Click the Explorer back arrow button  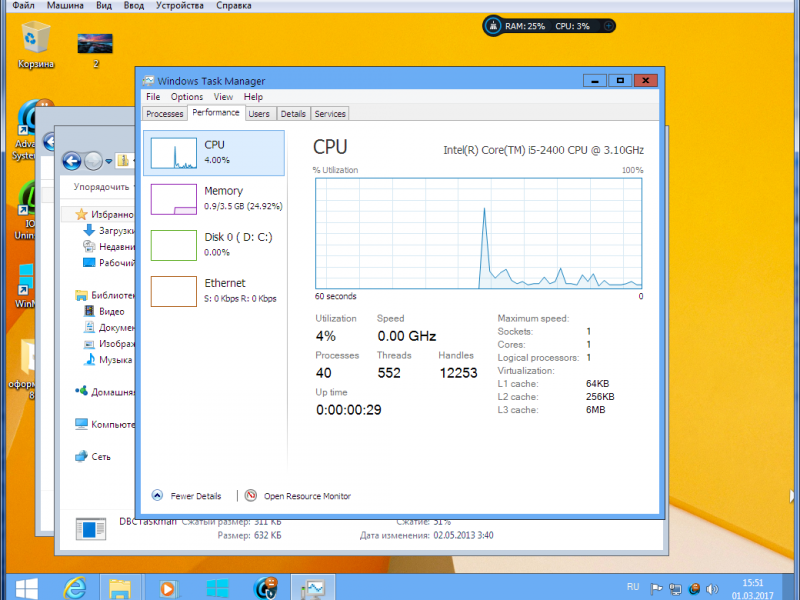(x=71, y=161)
